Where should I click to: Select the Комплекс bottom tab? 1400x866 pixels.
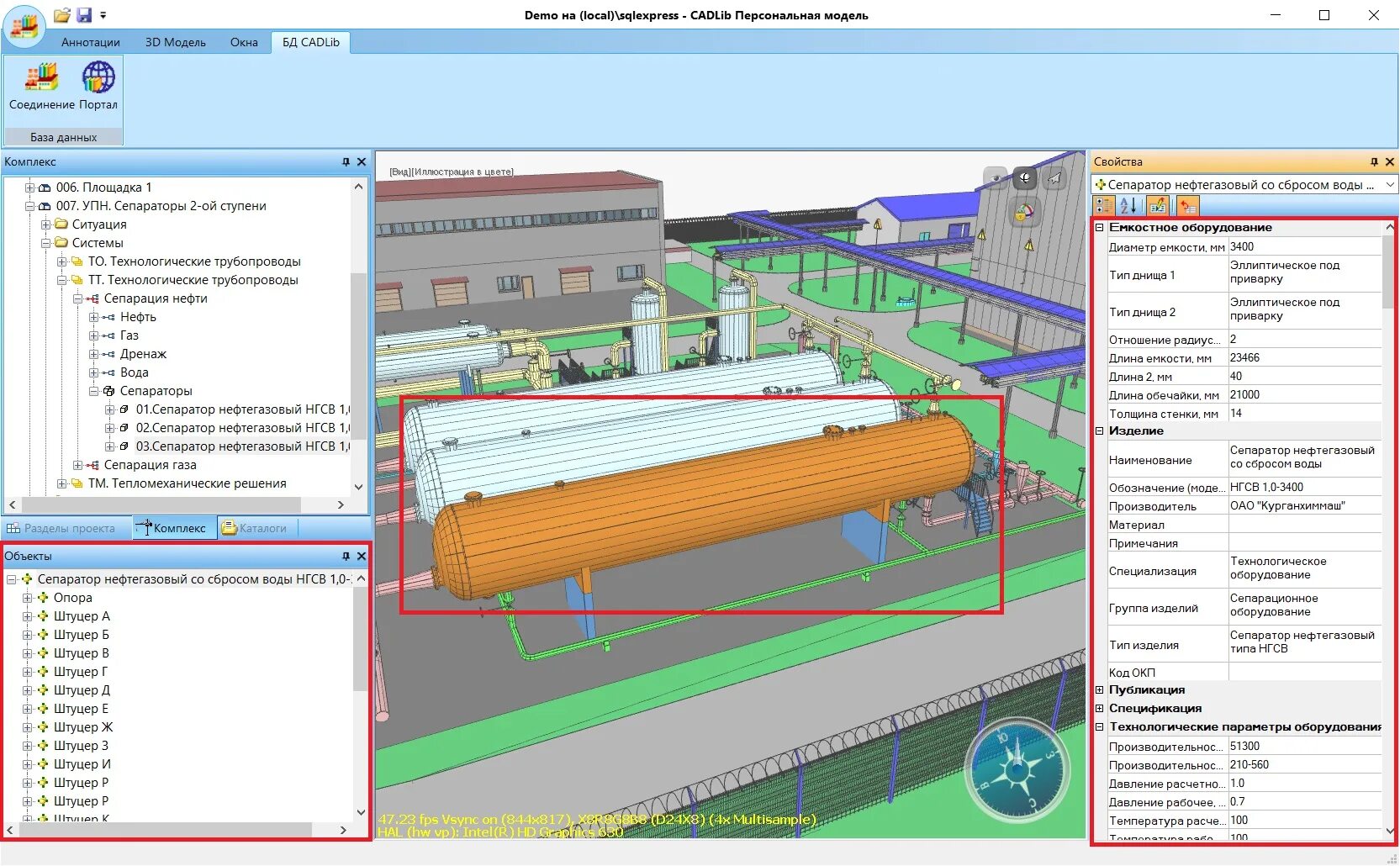pyautogui.click(x=174, y=528)
